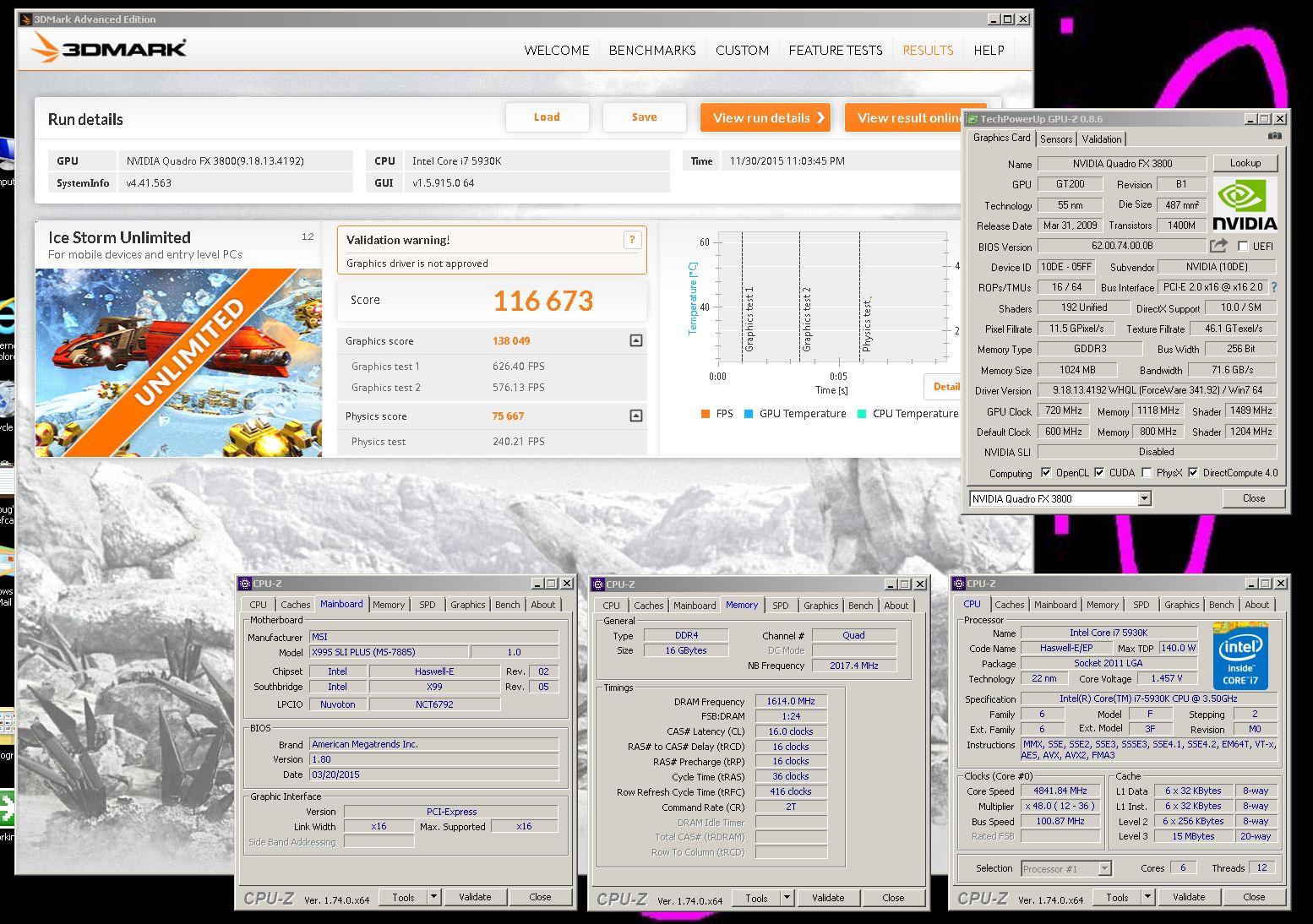1313x924 pixels.
Task: Click the Save button in Run details
Action: click(644, 117)
